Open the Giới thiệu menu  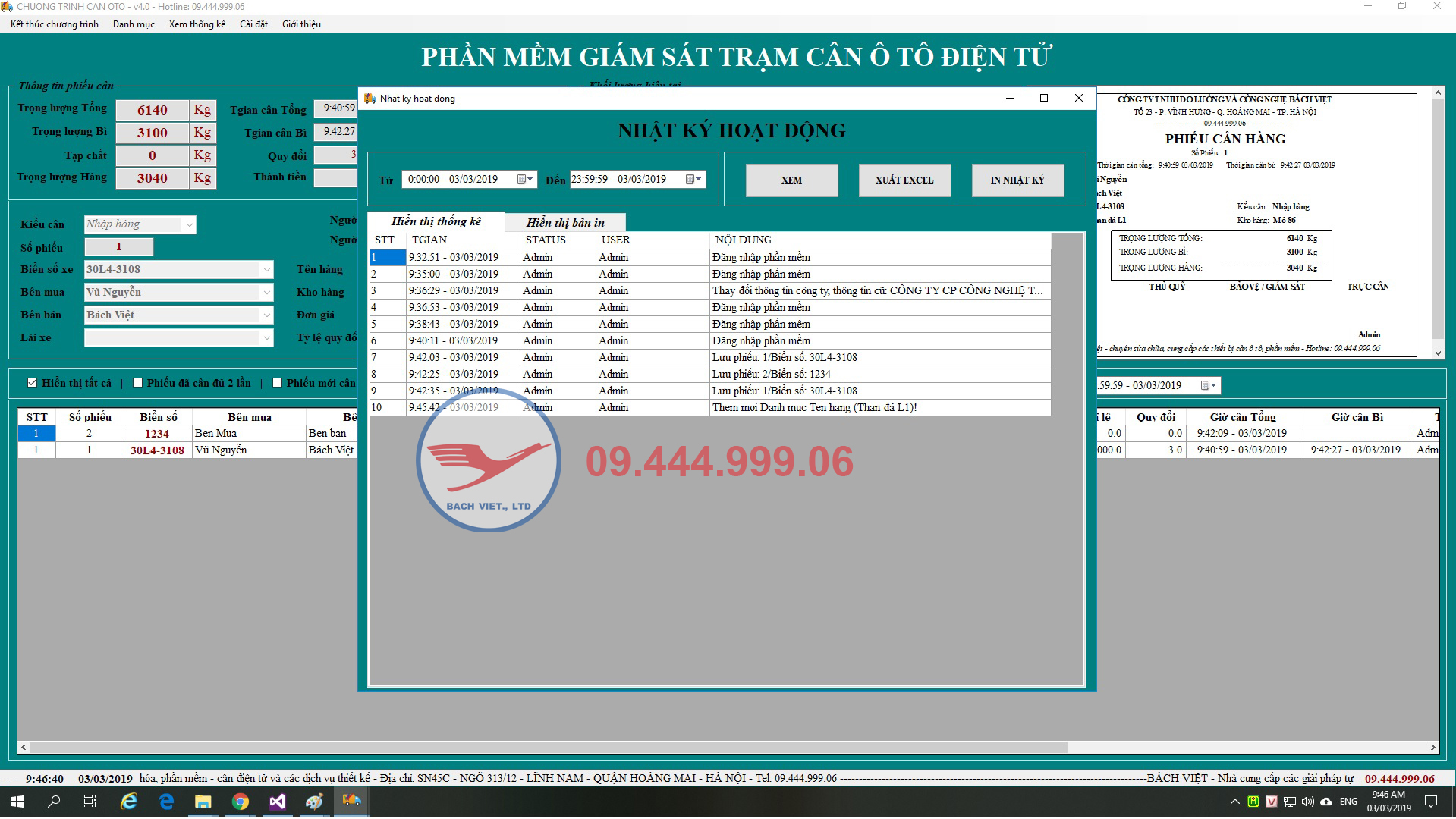(x=301, y=24)
